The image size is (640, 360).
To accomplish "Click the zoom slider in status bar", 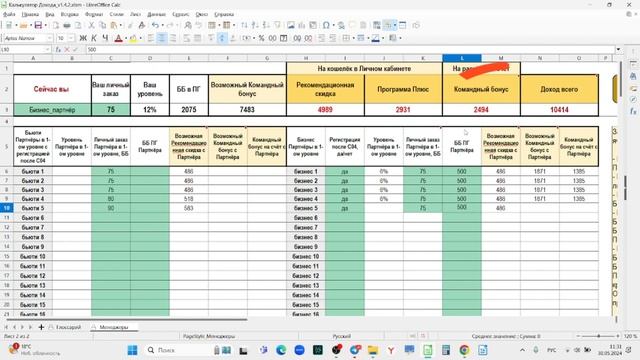I will [x=598, y=336].
